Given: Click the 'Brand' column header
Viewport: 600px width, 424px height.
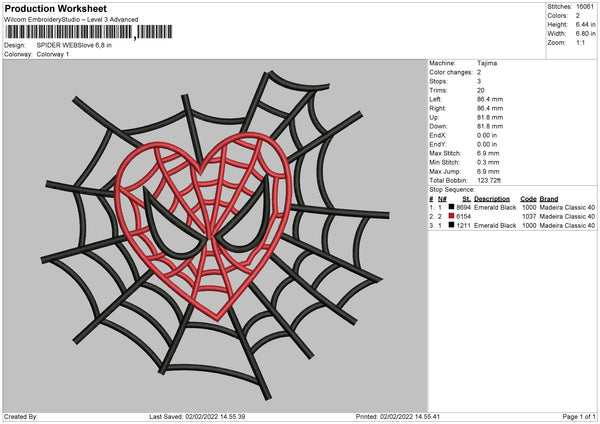Looking at the screenshot, I should [549, 199].
